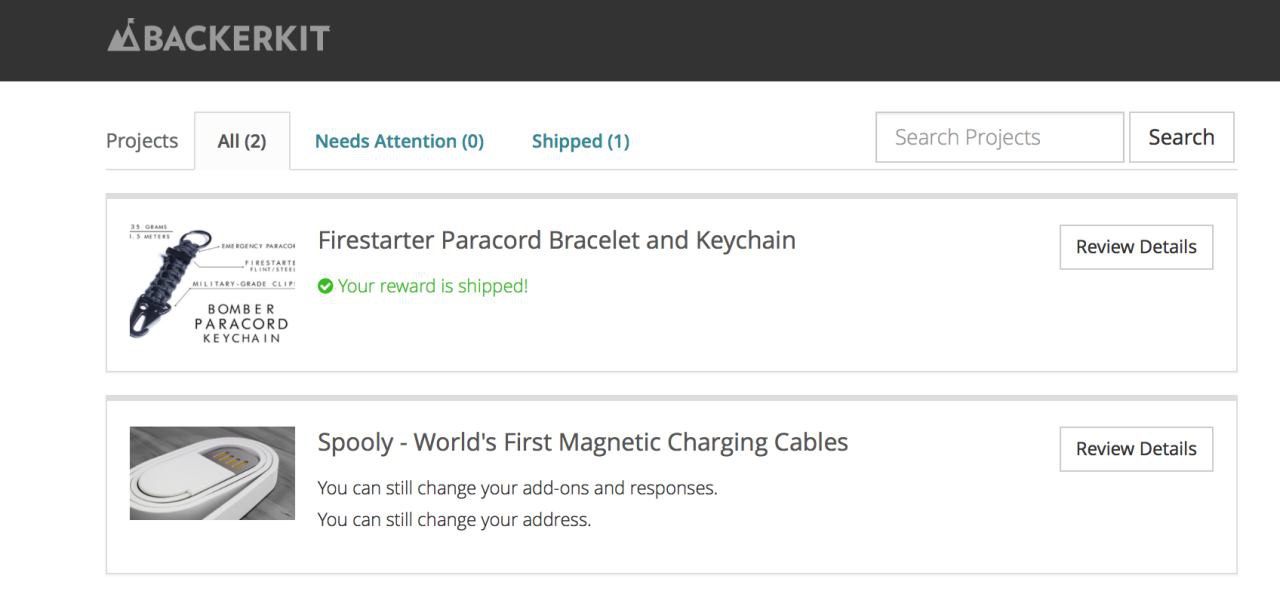
Task: Click the Spooly Magnetic Charging Cables title
Action: [582, 442]
